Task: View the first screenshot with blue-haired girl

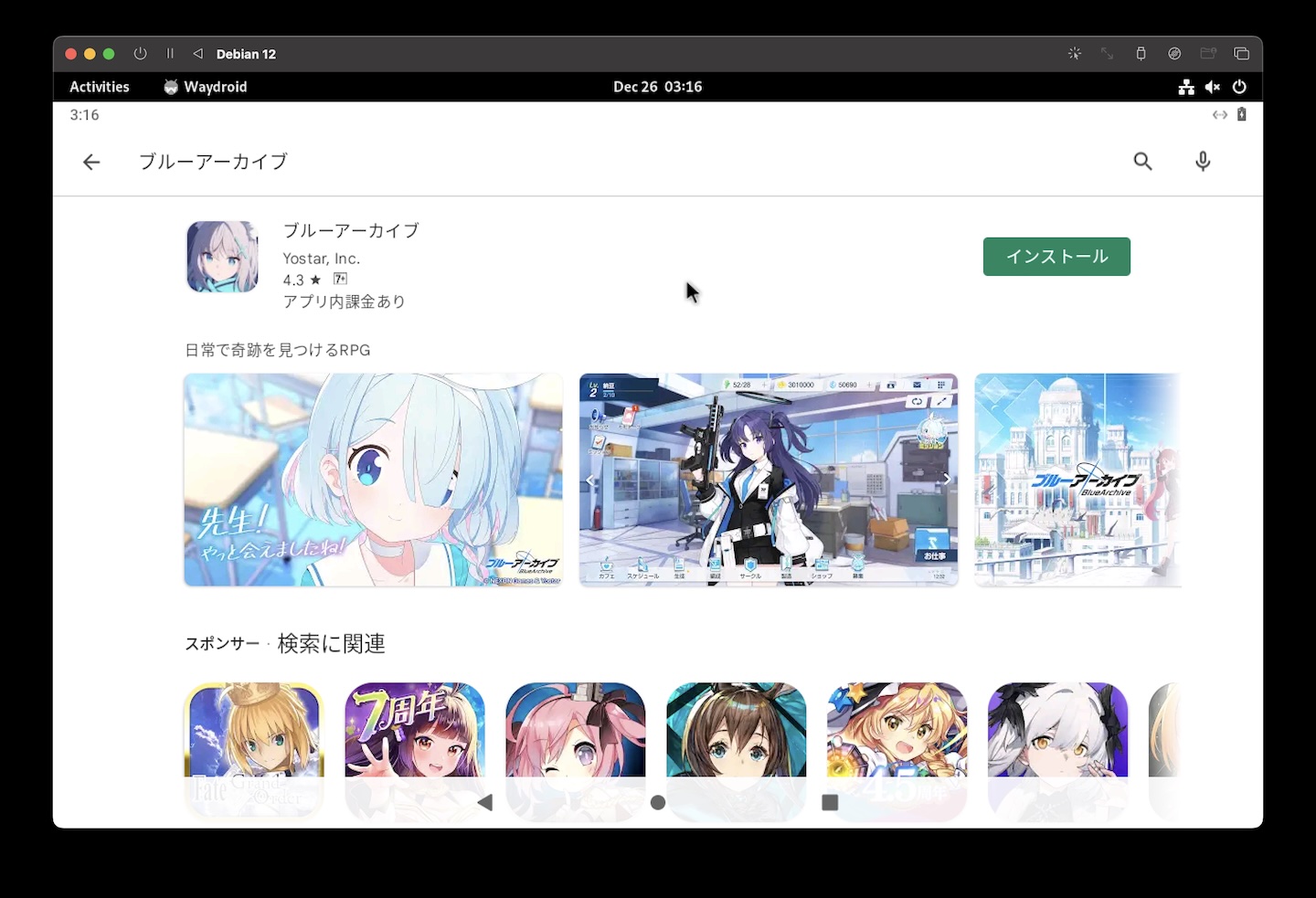Action: (373, 480)
